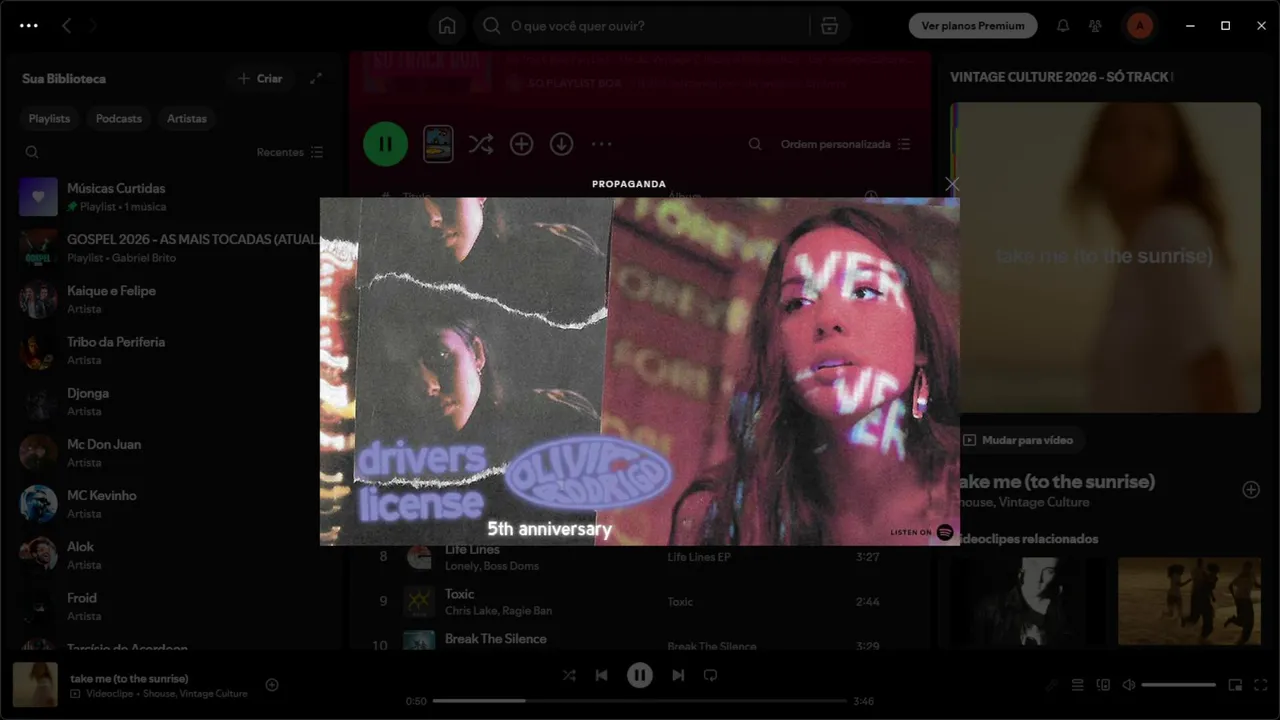Enter full screen mode
This screenshot has height=720, width=1280.
click(1261, 685)
